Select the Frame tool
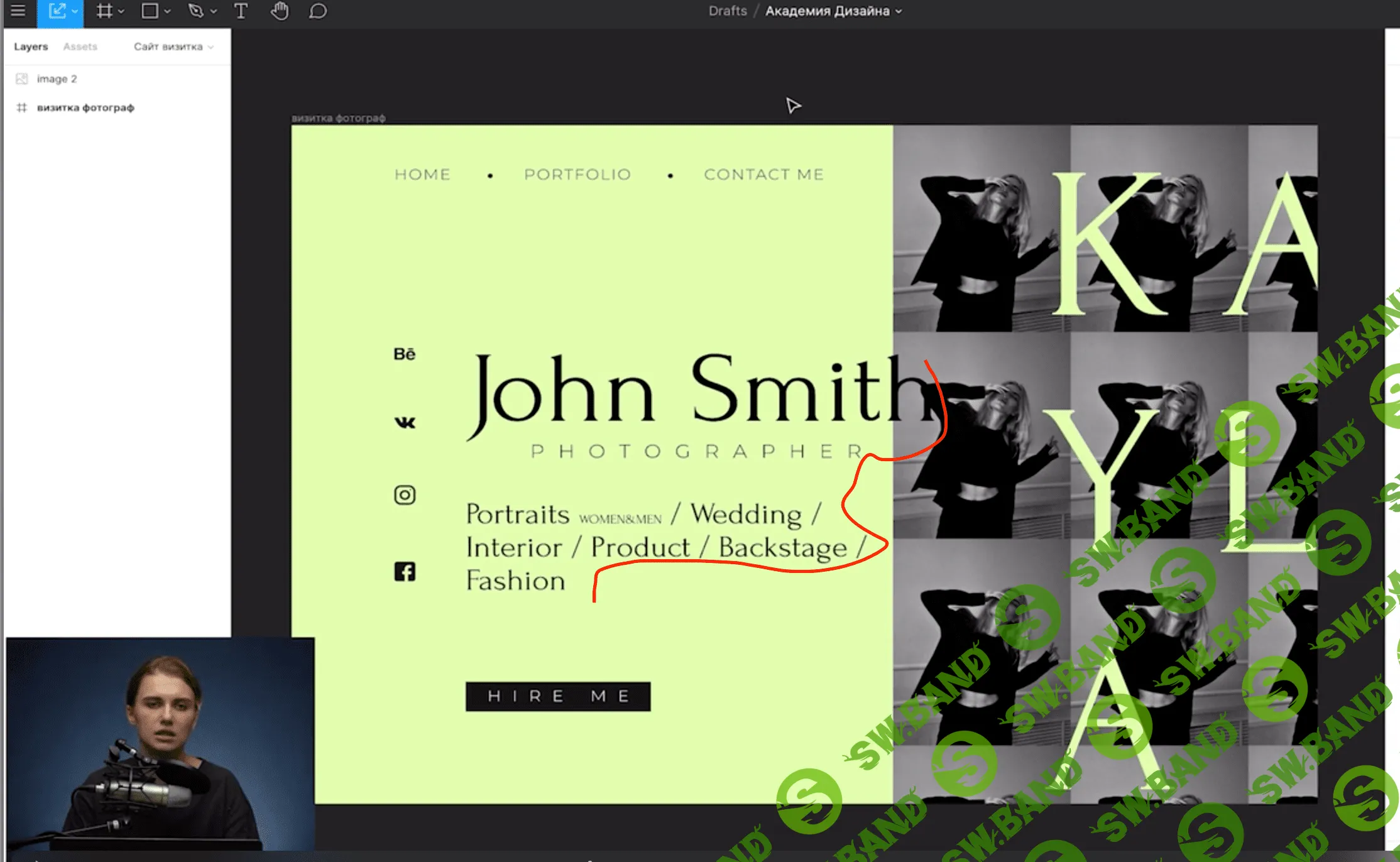 pyautogui.click(x=104, y=11)
